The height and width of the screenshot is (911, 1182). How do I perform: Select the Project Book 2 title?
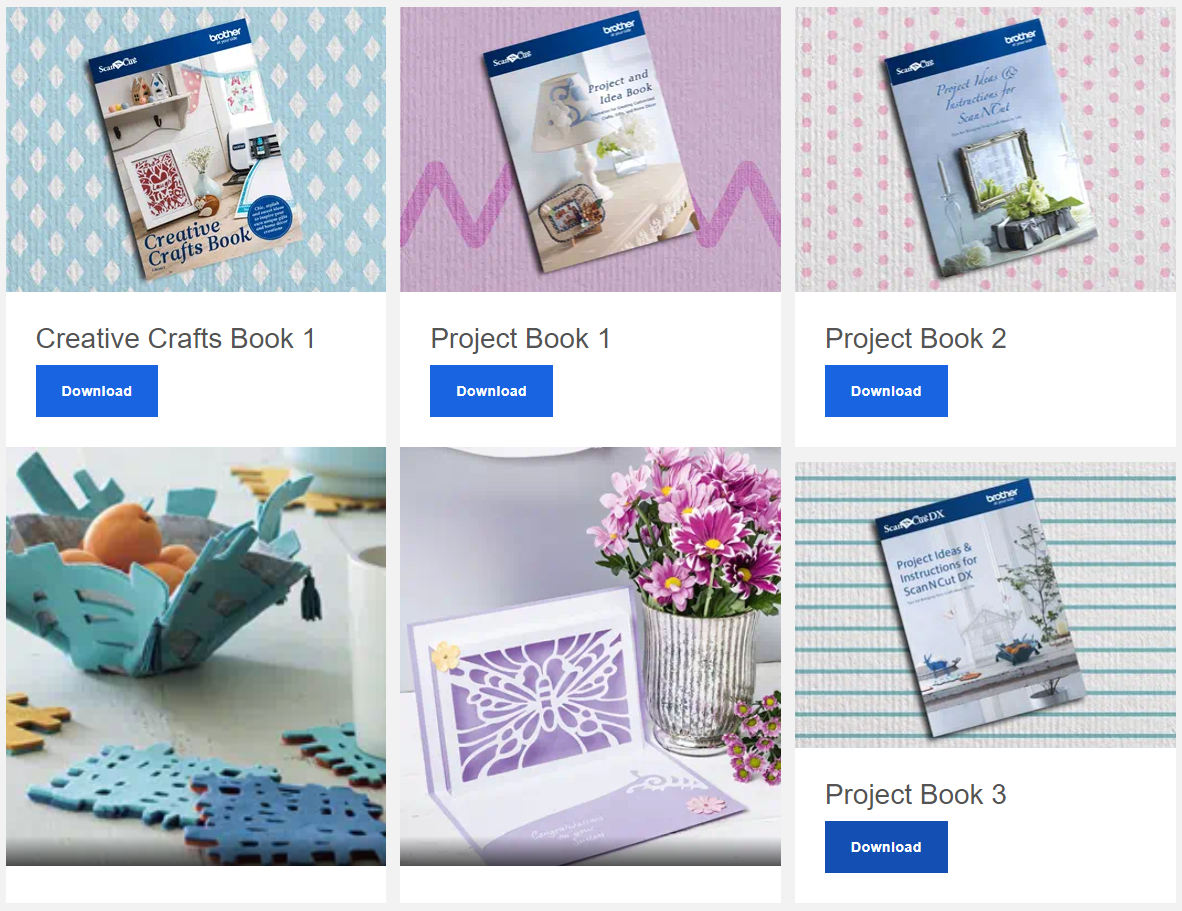point(916,338)
